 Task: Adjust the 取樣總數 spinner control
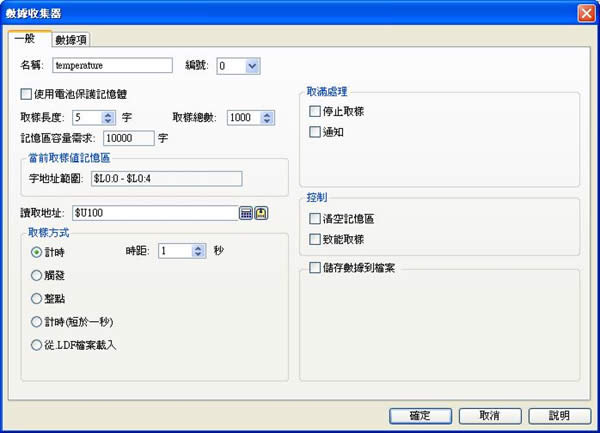[266, 117]
